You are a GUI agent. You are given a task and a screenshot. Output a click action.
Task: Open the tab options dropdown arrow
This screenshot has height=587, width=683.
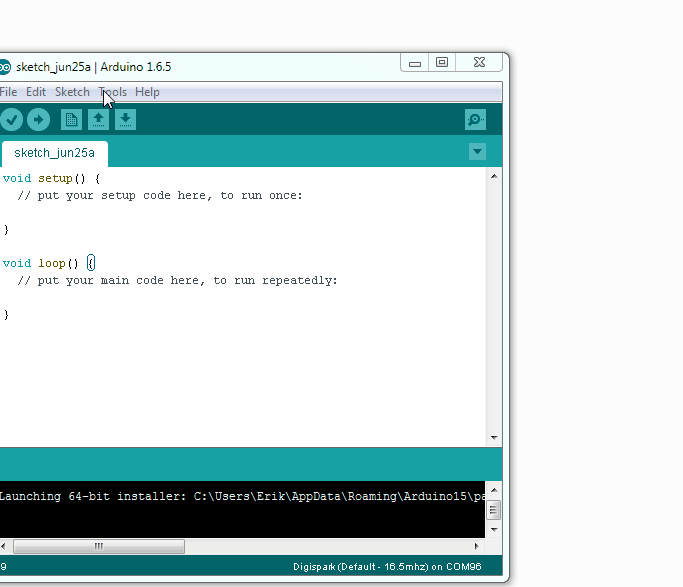coord(477,152)
